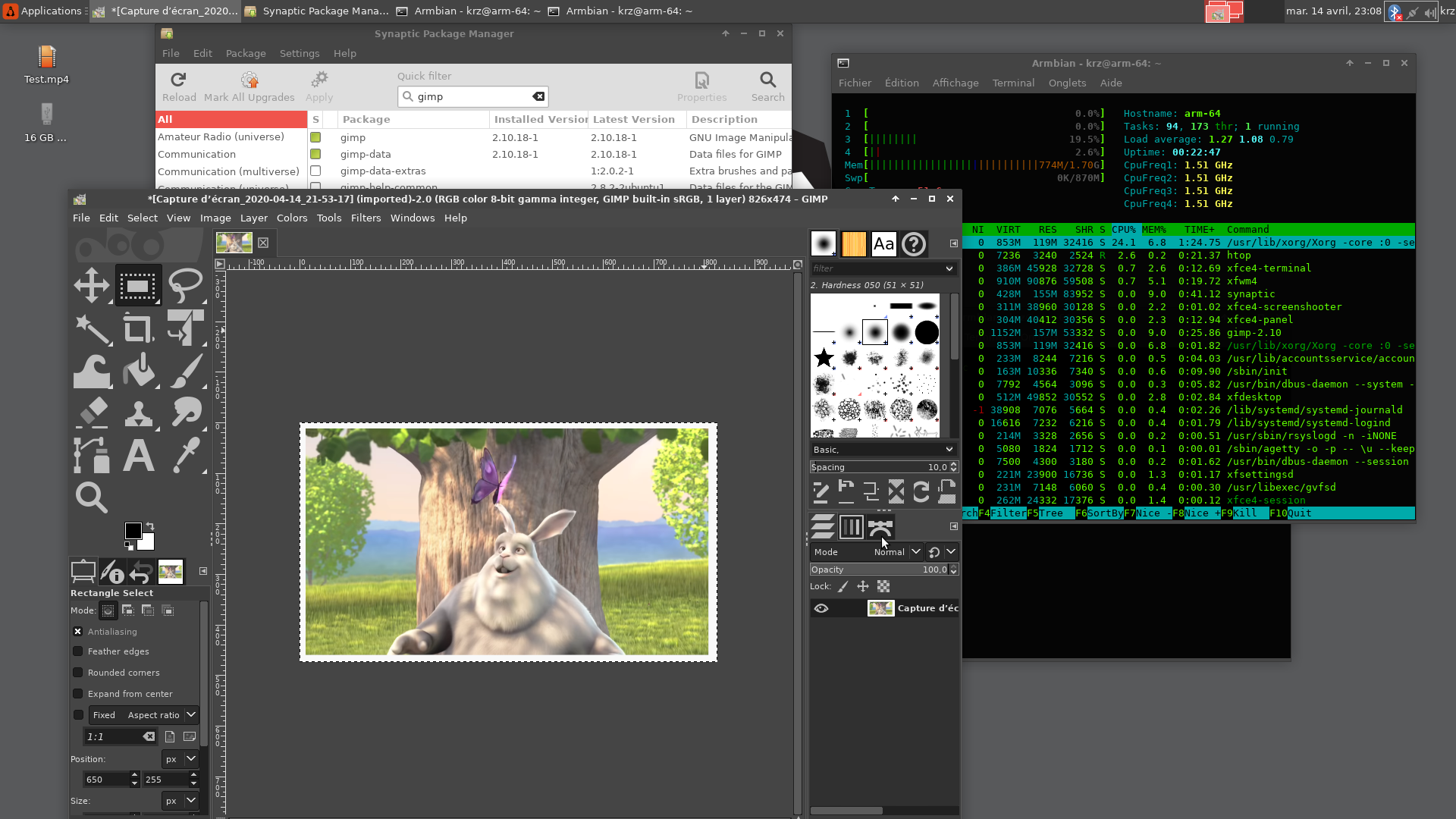Toggle status checkbox for gimp-data package

click(x=315, y=154)
